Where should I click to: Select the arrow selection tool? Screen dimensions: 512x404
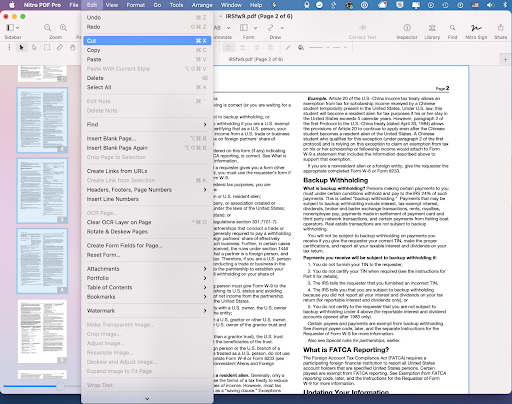(21, 48)
